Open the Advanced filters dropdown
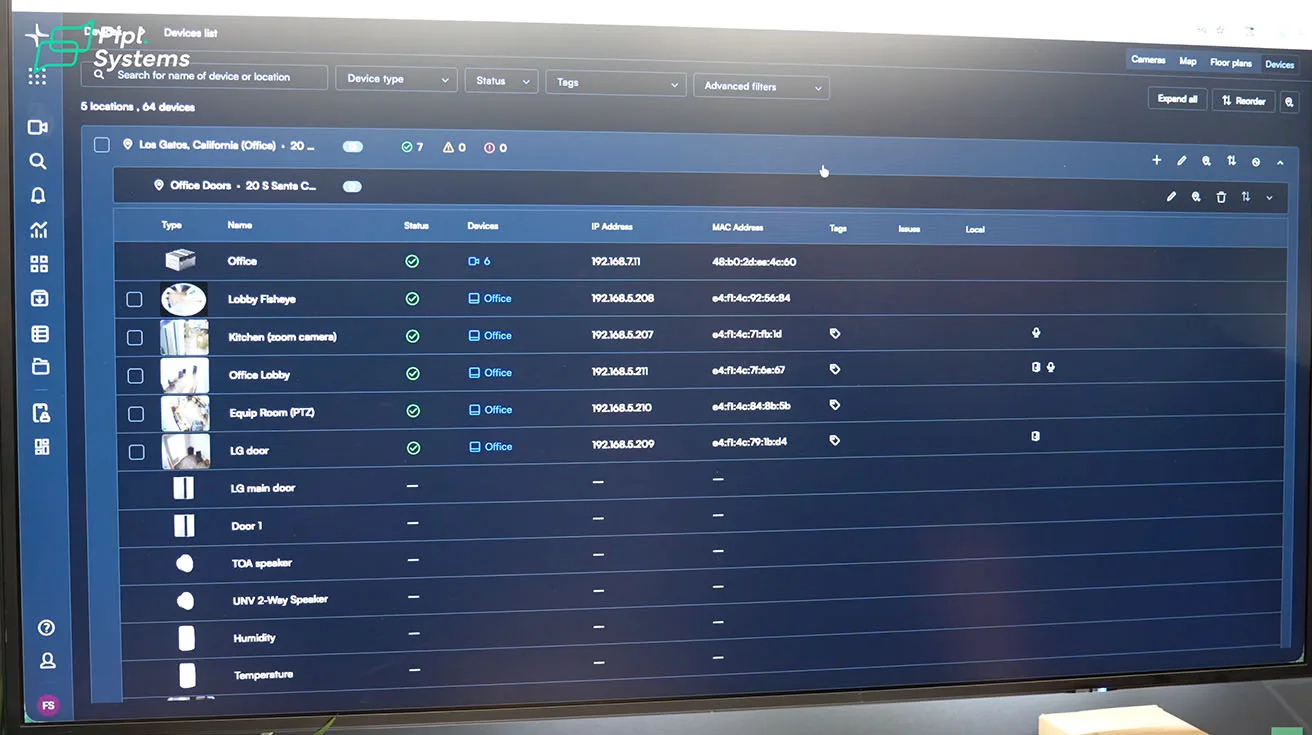The width and height of the screenshot is (1312, 735). (x=761, y=87)
